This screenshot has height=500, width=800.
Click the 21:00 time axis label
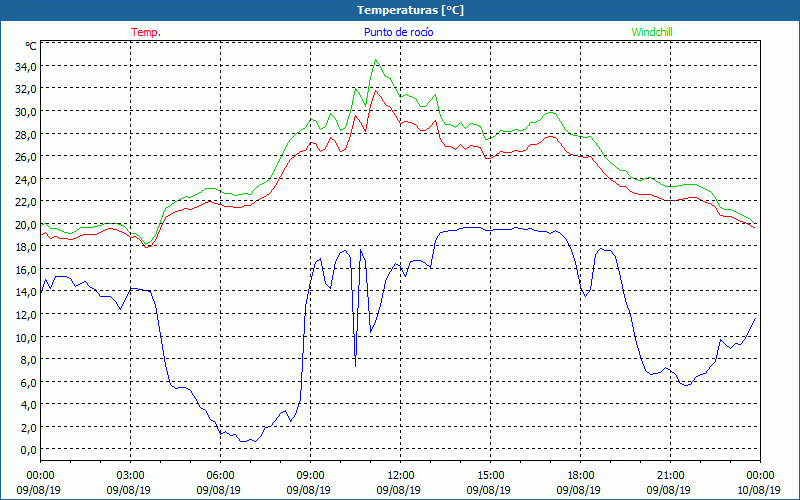coord(670,475)
